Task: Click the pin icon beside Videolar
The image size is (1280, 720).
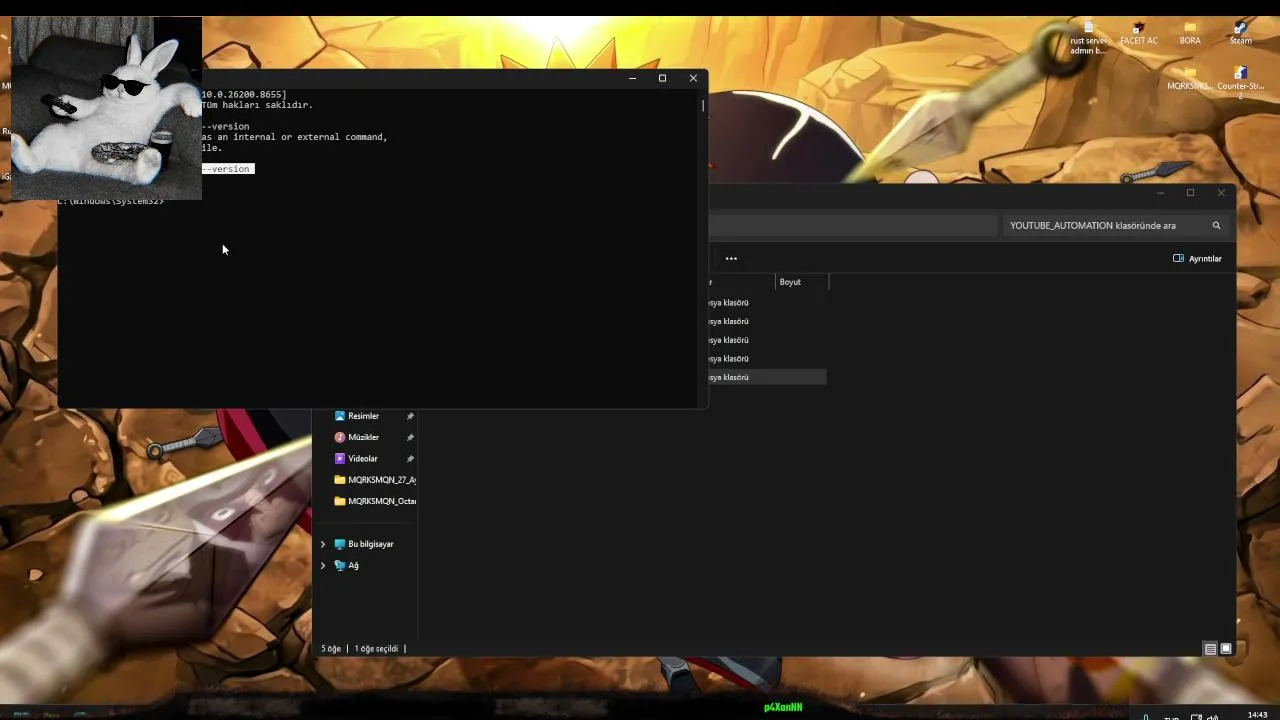Action: (x=410, y=459)
